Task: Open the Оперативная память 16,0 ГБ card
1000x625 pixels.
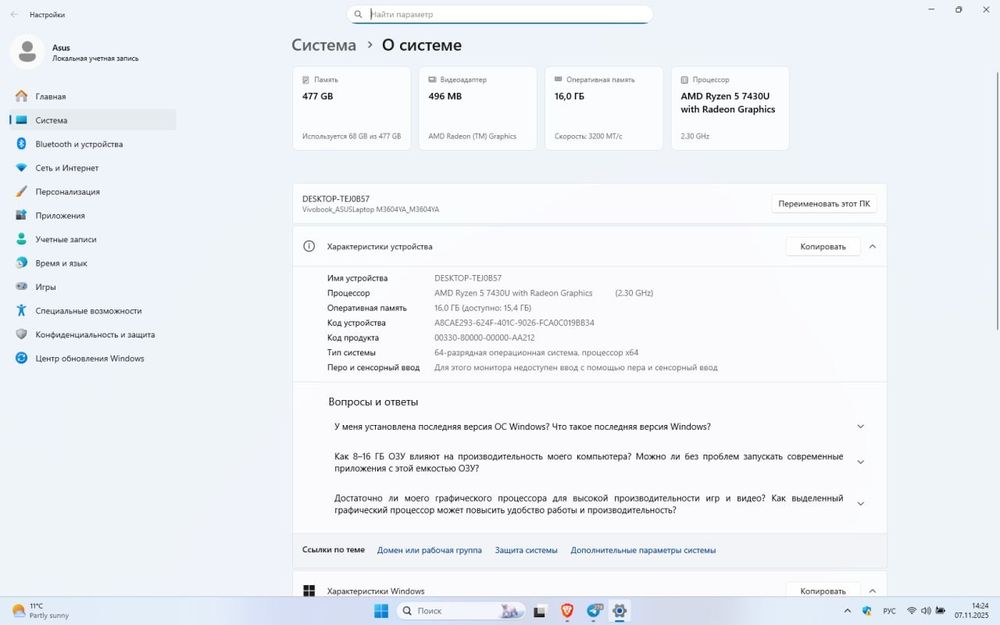Action: (604, 108)
